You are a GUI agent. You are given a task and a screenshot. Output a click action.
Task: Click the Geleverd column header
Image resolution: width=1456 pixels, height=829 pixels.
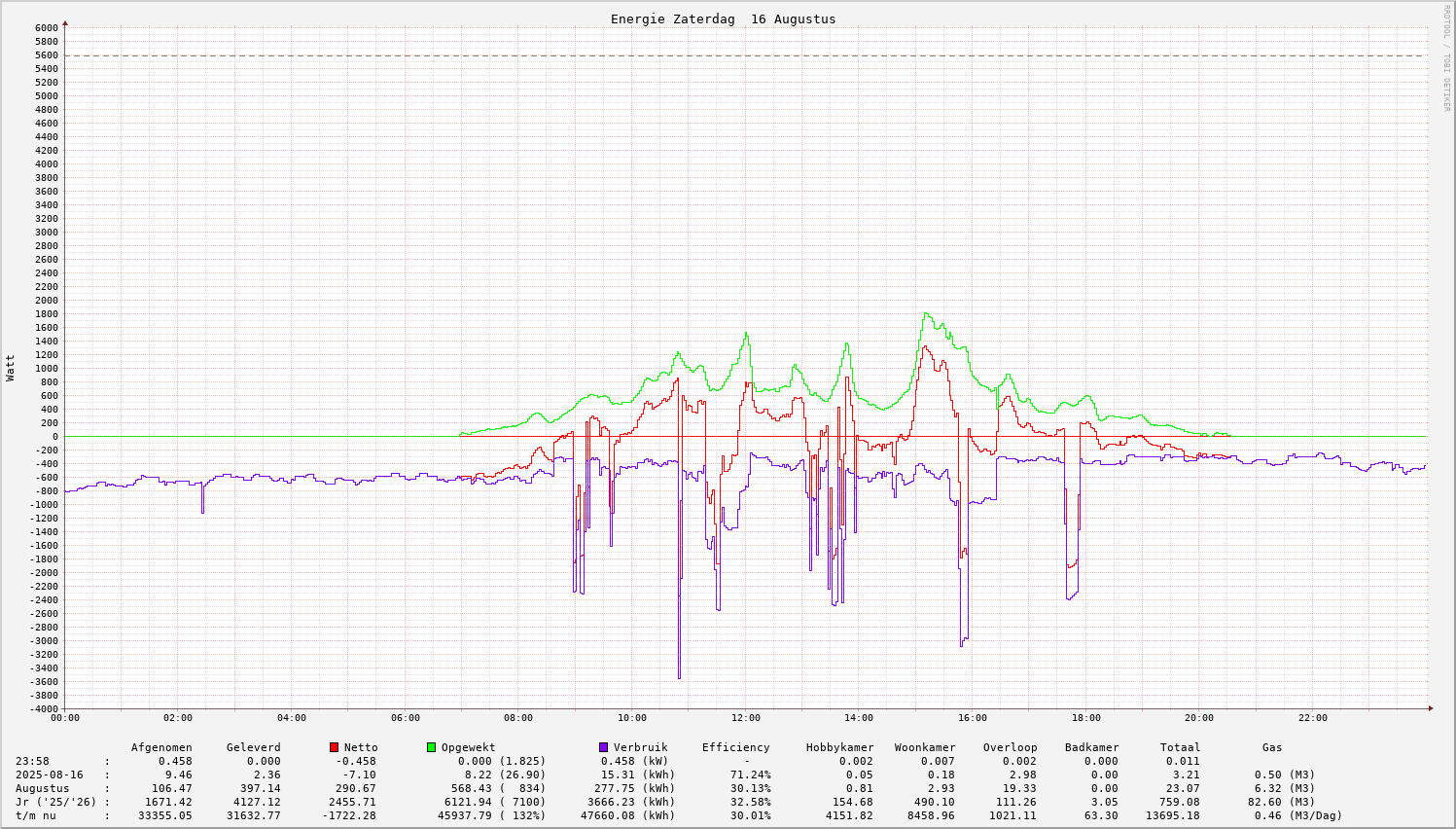pyautogui.click(x=253, y=747)
